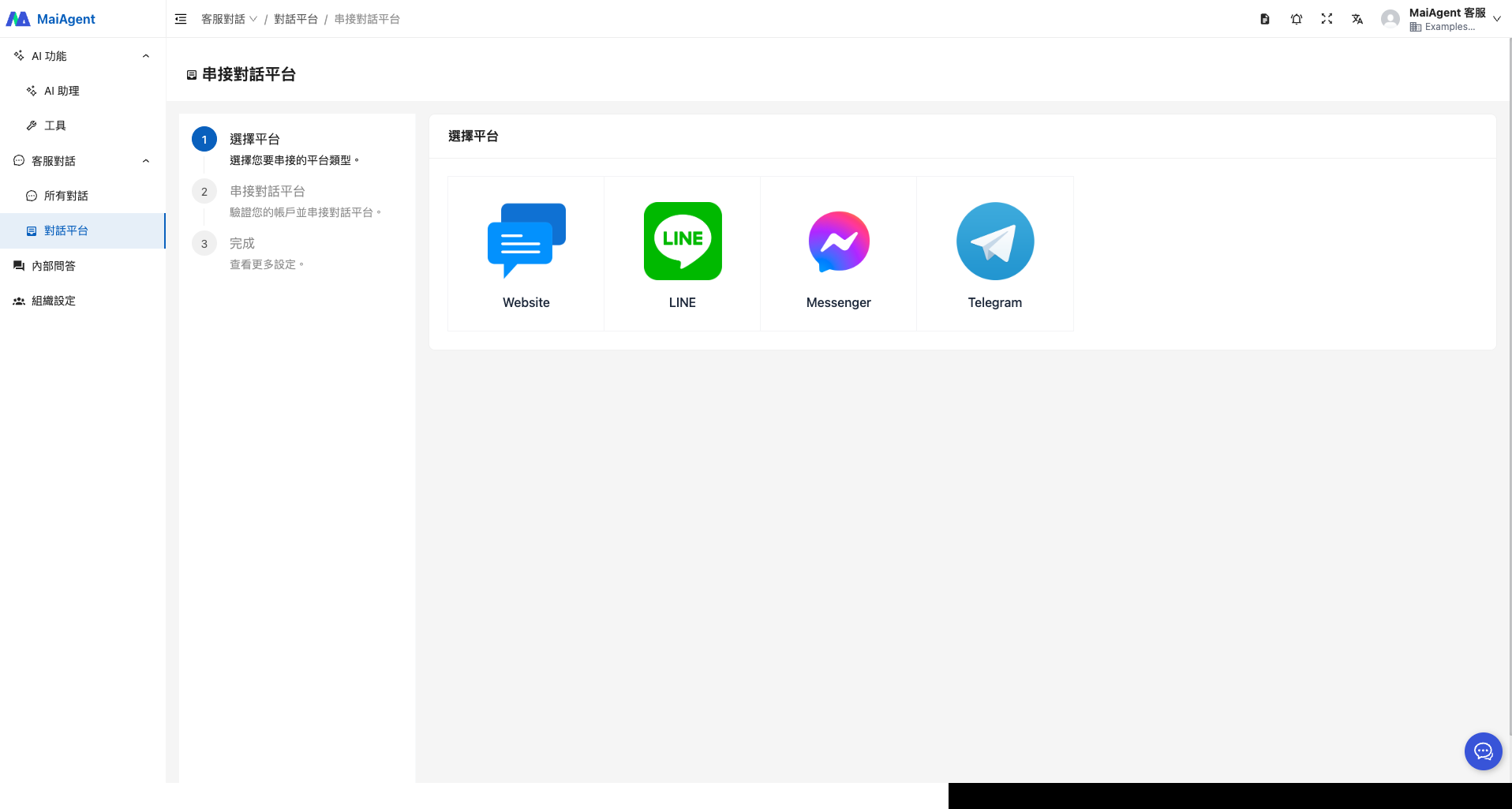Collapse the sidebar with menu fold icon

coord(181,19)
